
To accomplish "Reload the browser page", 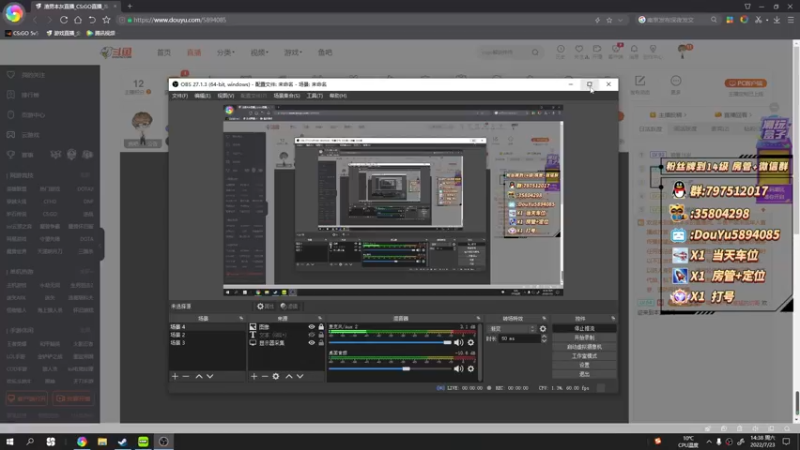I will tap(64, 20).
